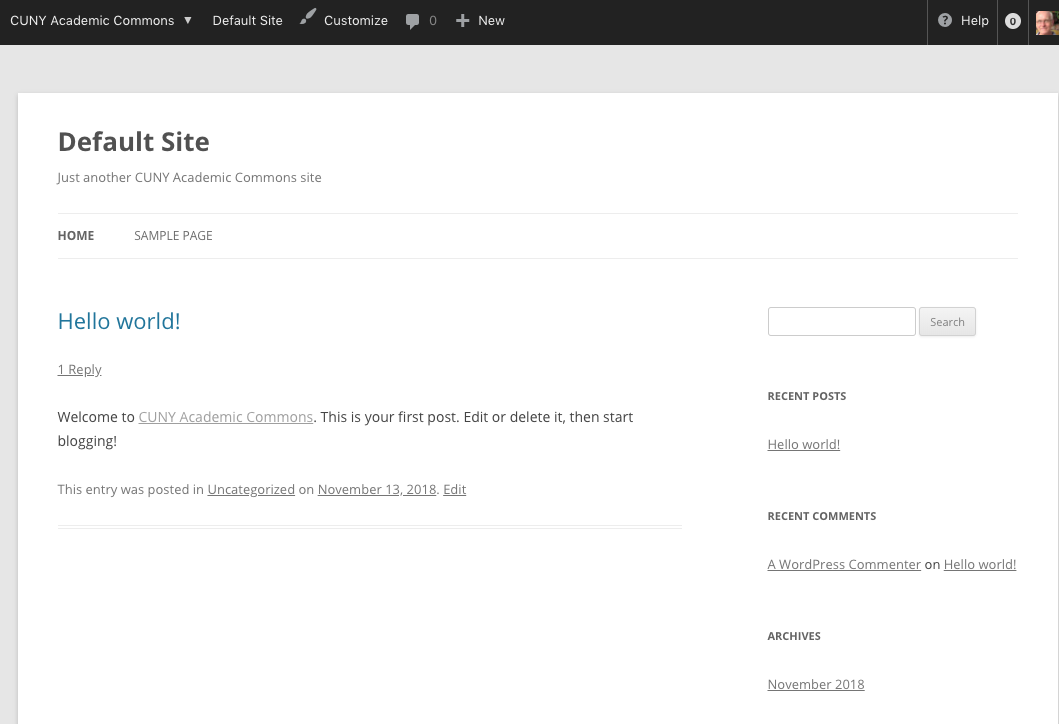Image resolution: width=1059 pixels, height=724 pixels.
Task: Click the notifications counter icon showing 0
Action: [1012, 21]
